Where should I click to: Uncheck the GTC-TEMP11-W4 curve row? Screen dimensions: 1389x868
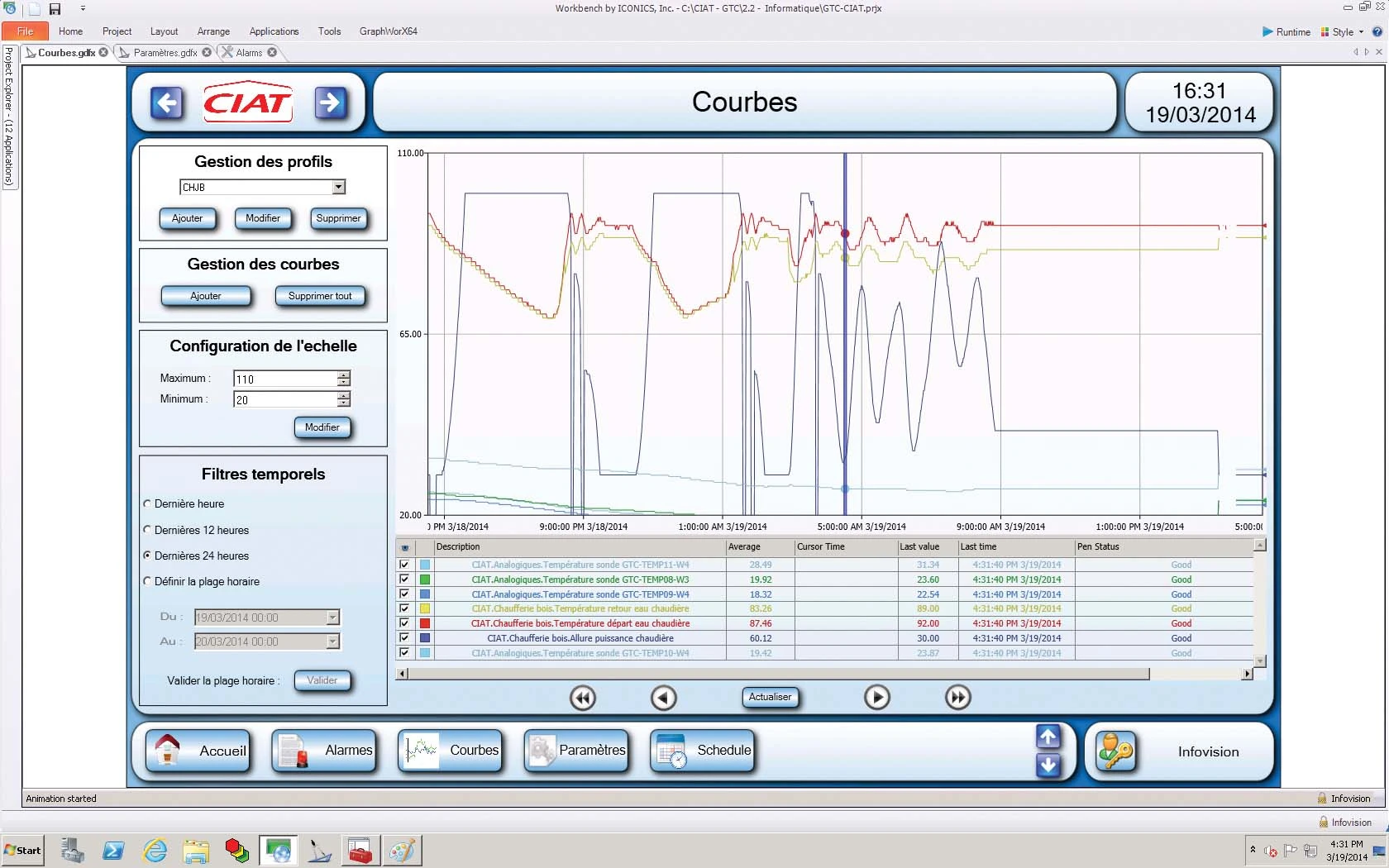point(404,565)
